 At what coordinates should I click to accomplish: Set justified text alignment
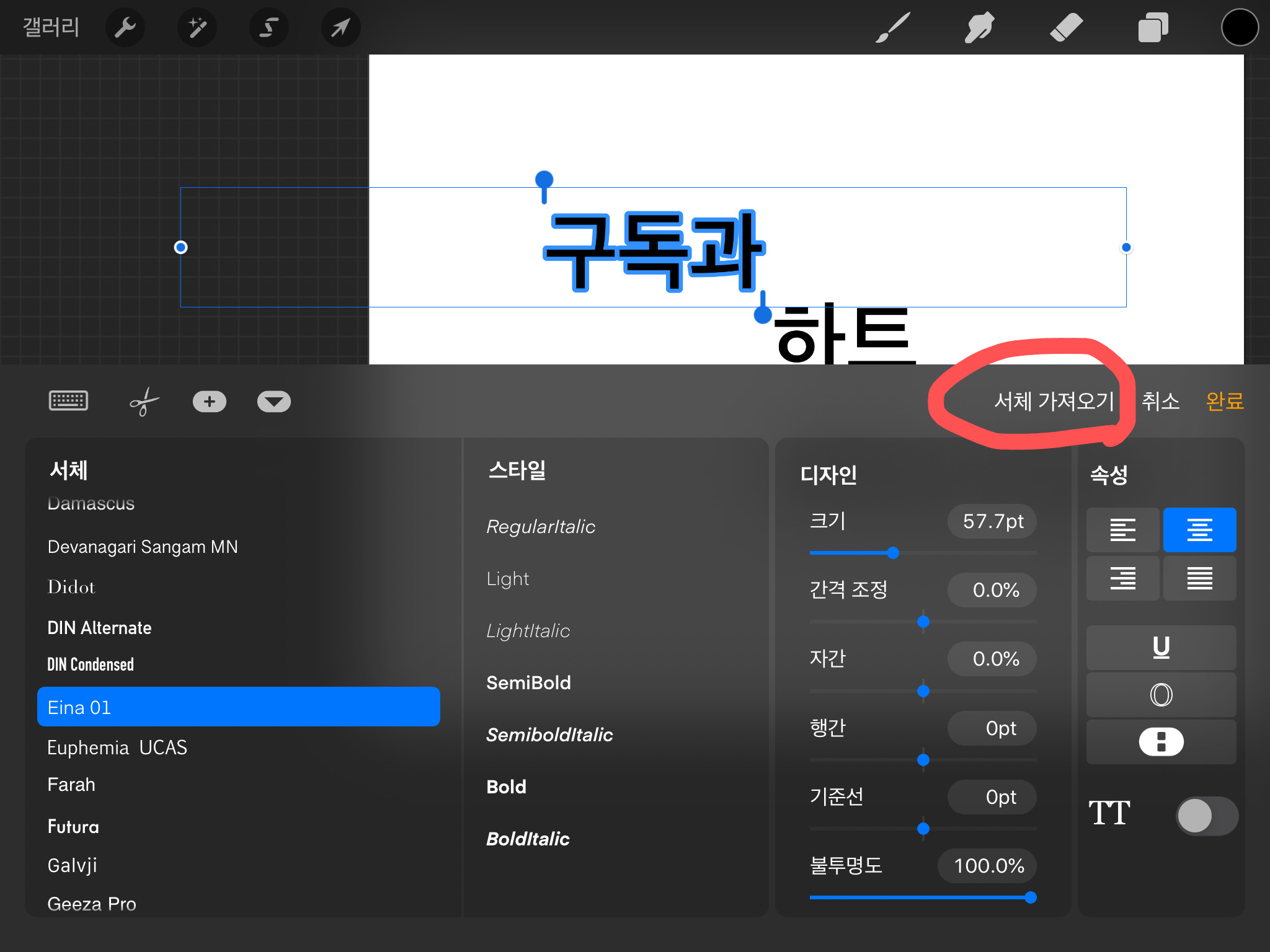coord(1200,578)
